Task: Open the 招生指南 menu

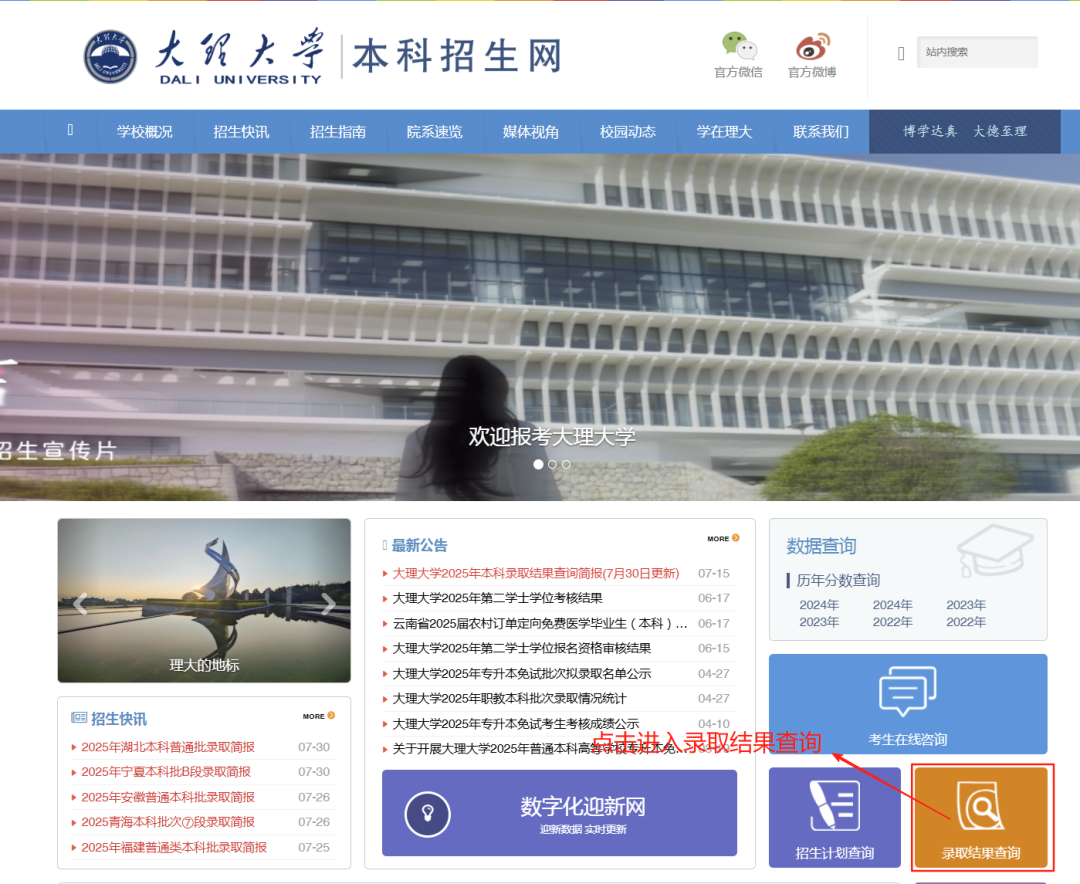Action: tap(337, 131)
